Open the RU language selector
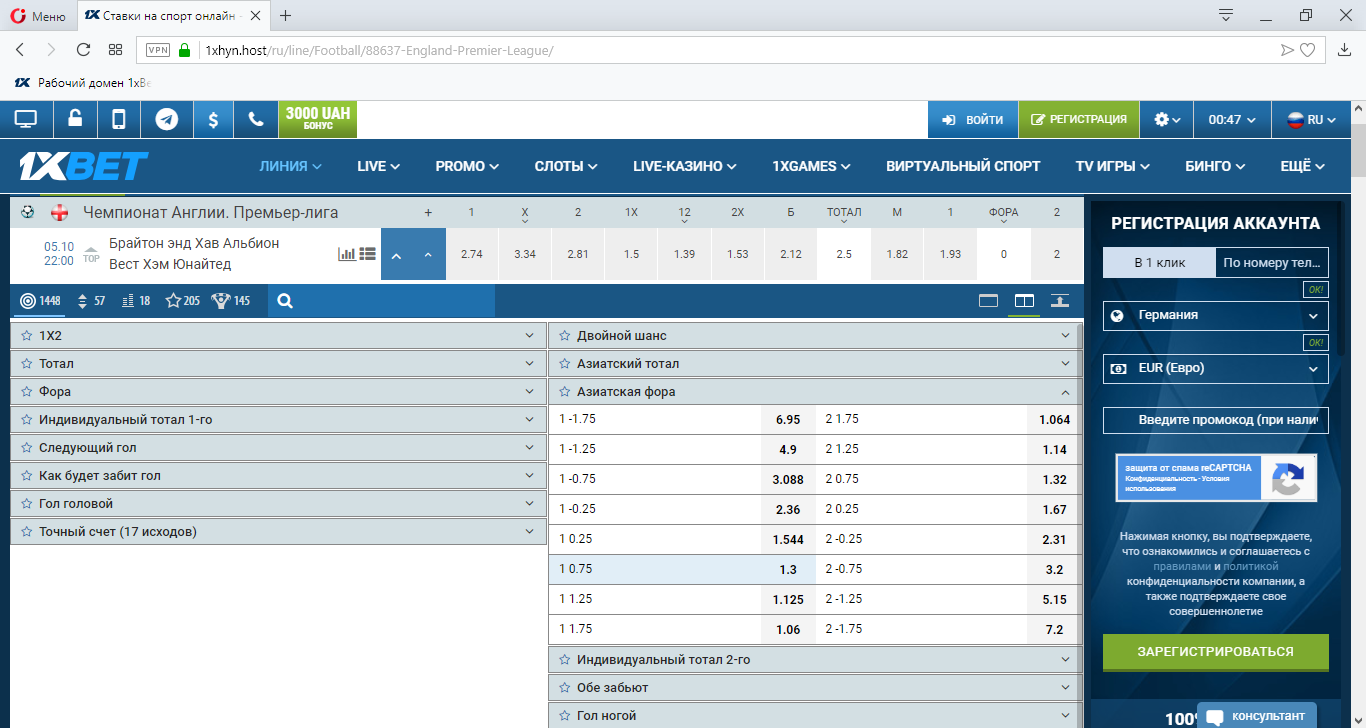 click(x=1312, y=119)
